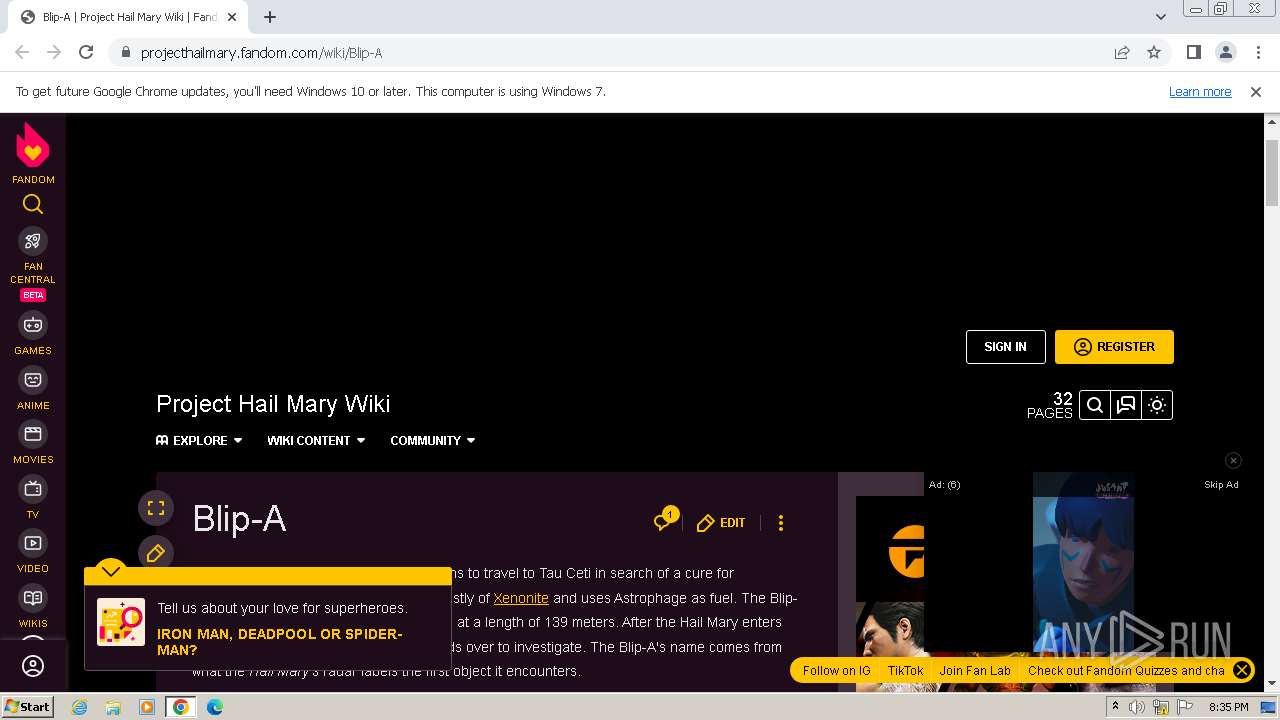The image size is (1280, 720).
Task: Click the round pencil edit shortcut
Action: pos(156,553)
